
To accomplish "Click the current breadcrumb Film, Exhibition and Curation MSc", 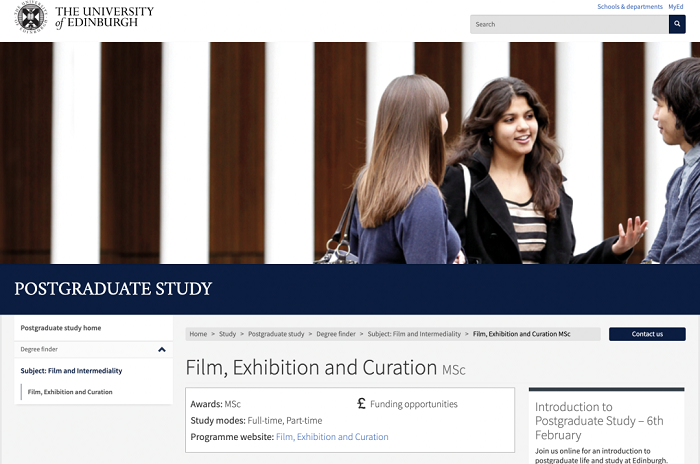I will (x=521, y=334).
